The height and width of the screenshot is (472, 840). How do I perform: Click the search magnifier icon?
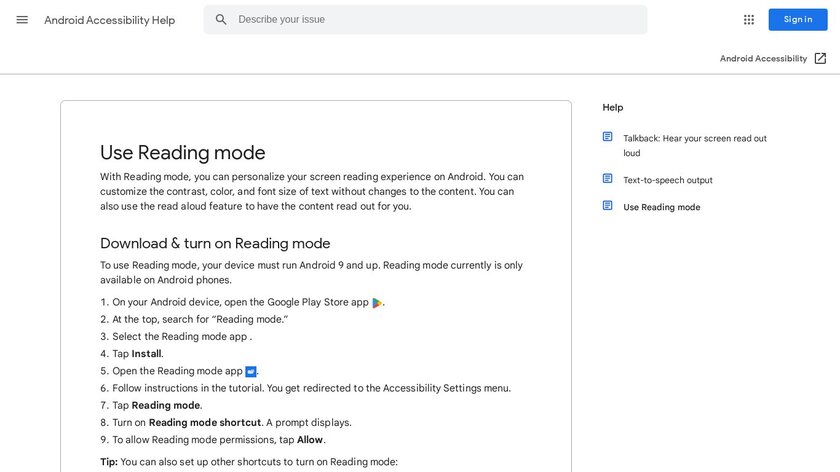click(x=221, y=20)
